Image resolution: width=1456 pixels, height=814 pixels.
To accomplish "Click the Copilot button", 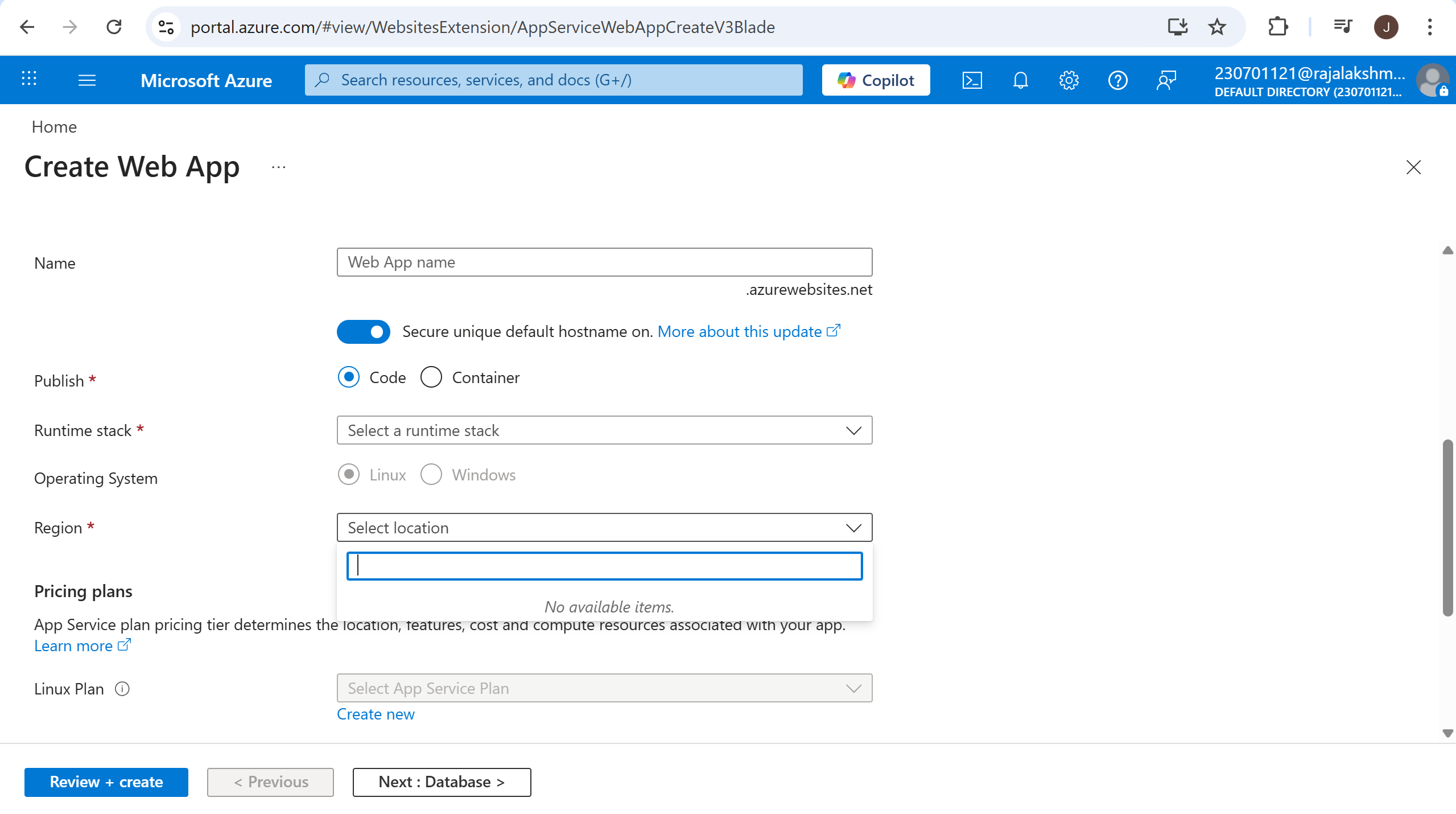I will tap(876, 80).
